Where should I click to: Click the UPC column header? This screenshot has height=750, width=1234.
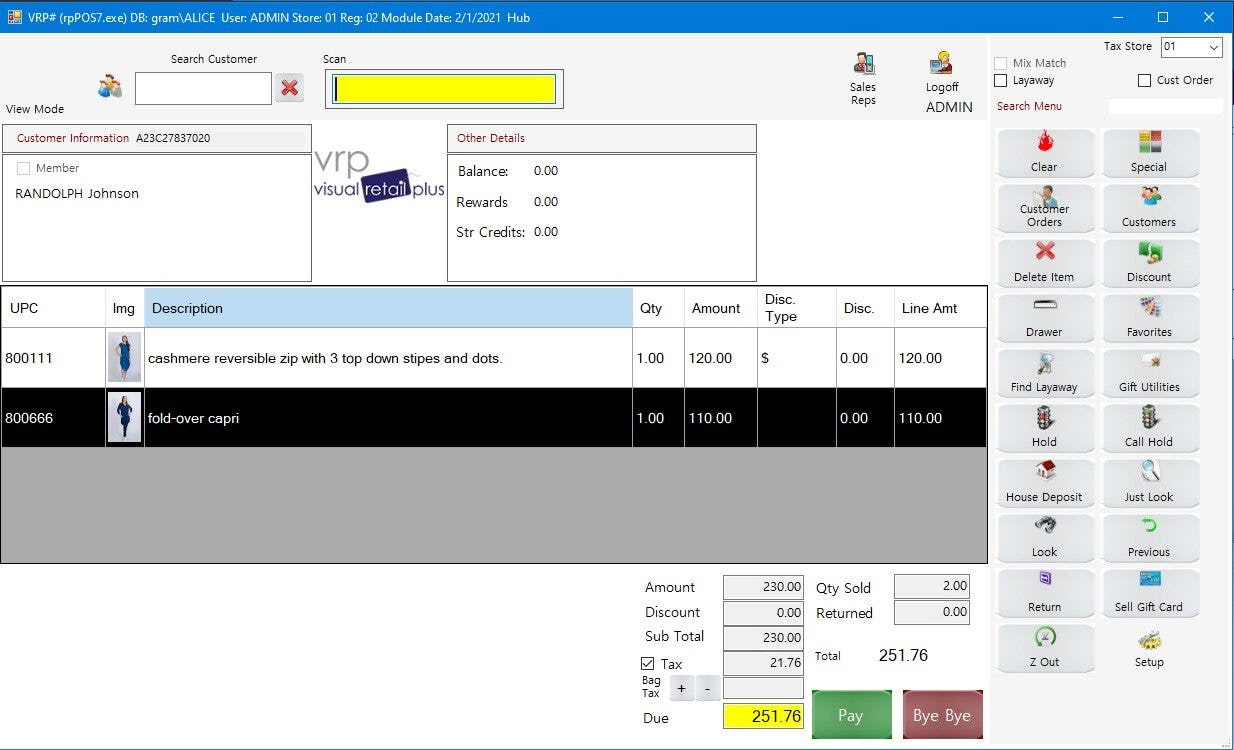(x=53, y=308)
